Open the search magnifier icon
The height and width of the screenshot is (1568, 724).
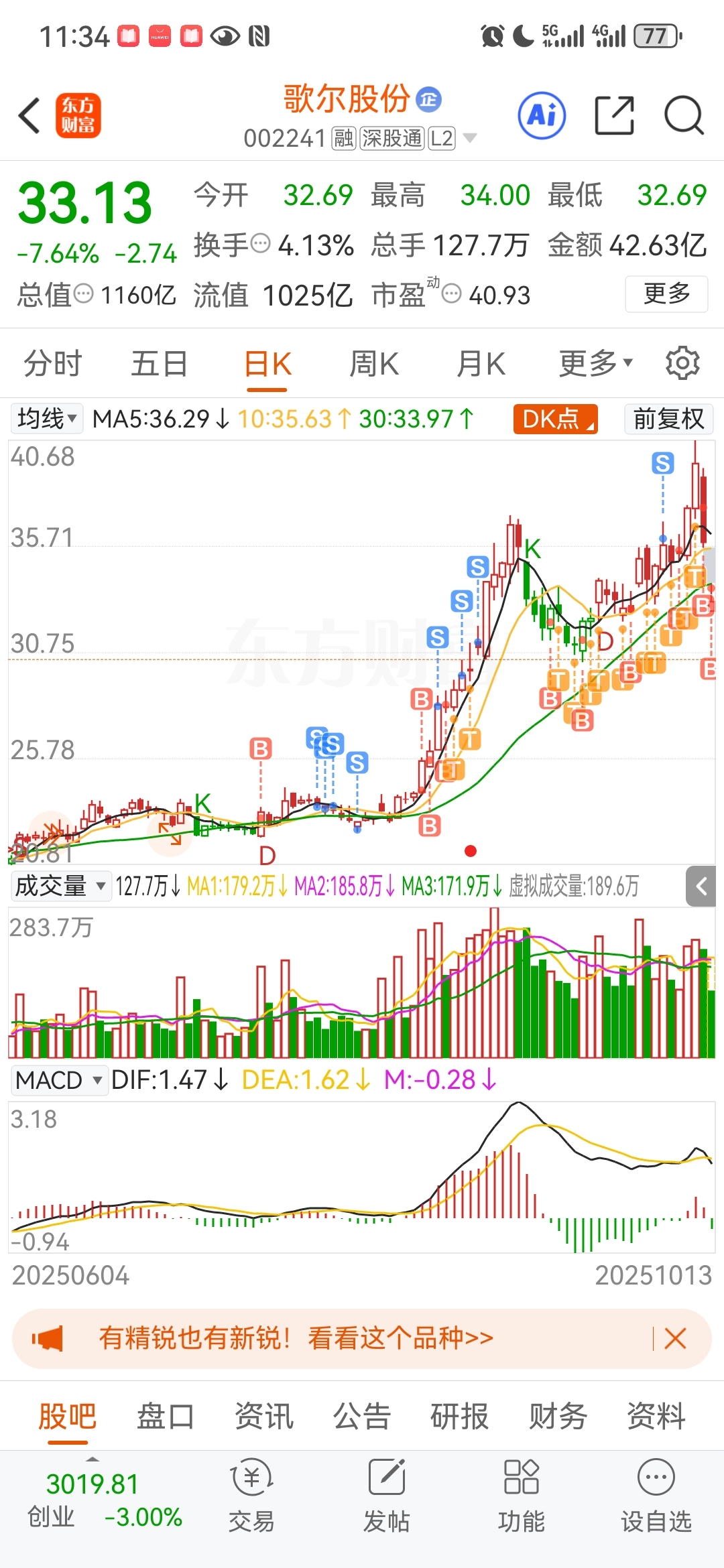pos(684,115)
